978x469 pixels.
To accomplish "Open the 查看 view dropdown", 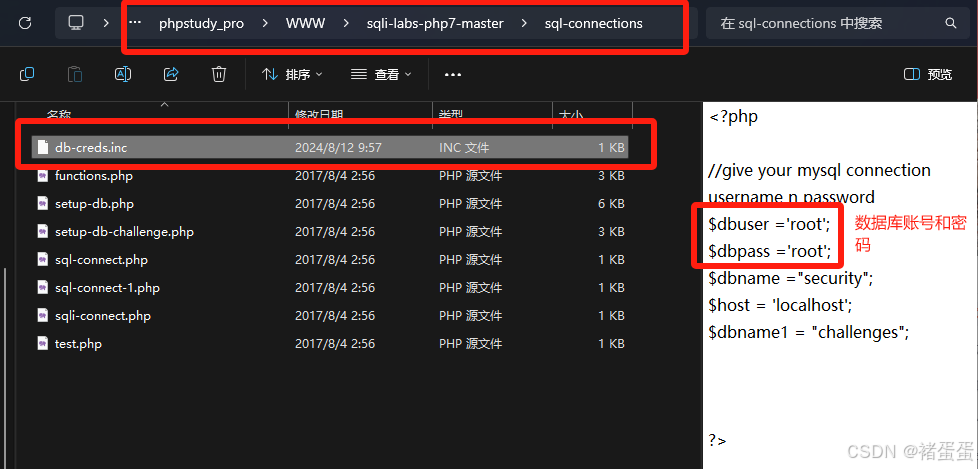I will point(381,74).
